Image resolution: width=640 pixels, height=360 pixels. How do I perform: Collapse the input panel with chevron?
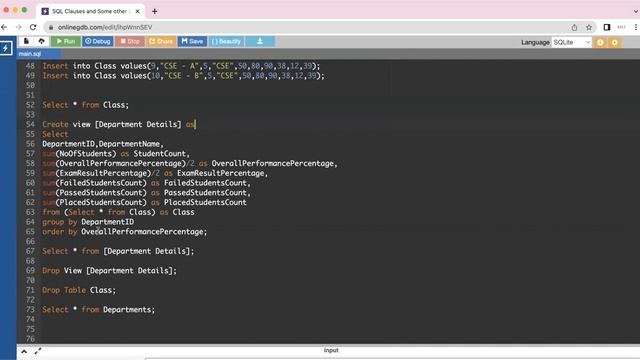[x=24, y=351]
